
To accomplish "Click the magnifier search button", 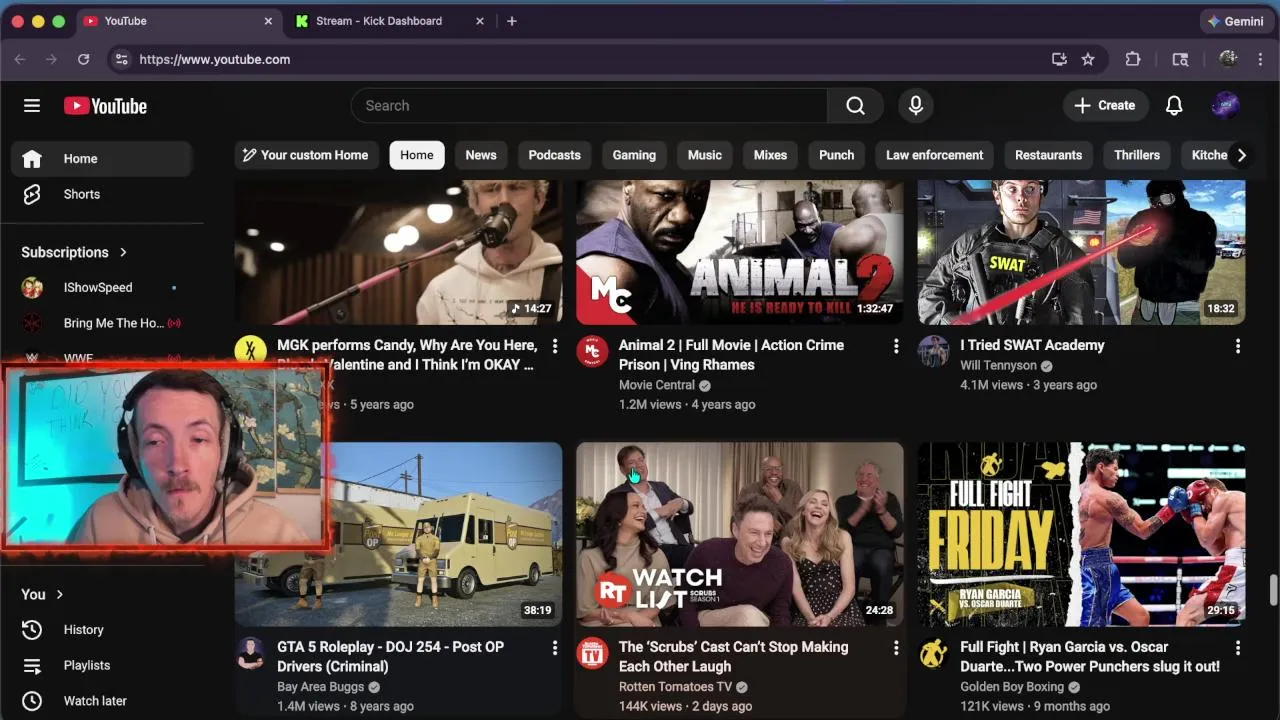I will pyautogui.click(x=855, y=106).
